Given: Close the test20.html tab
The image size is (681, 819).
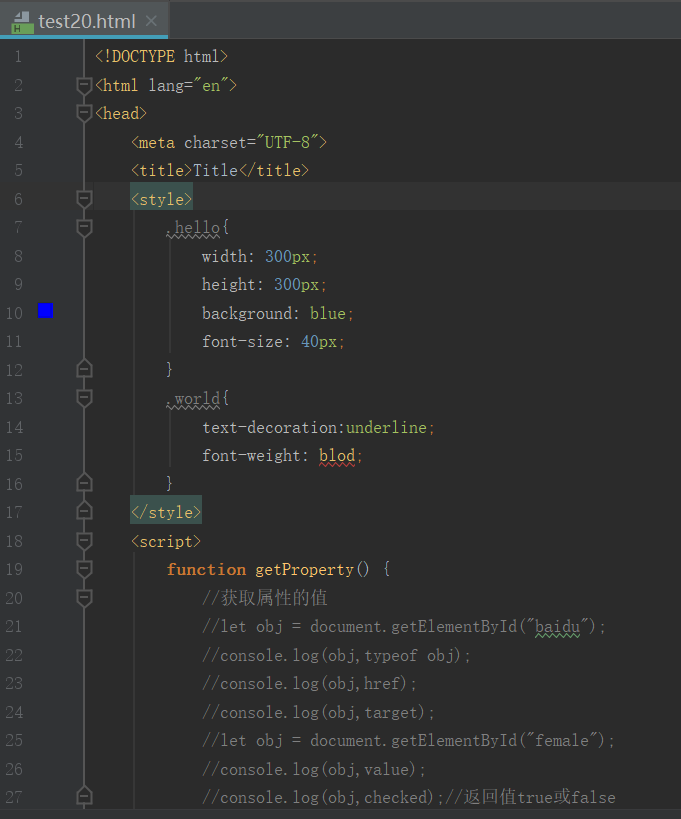Looking at the screenshot, I should click(x=151, y=21).
